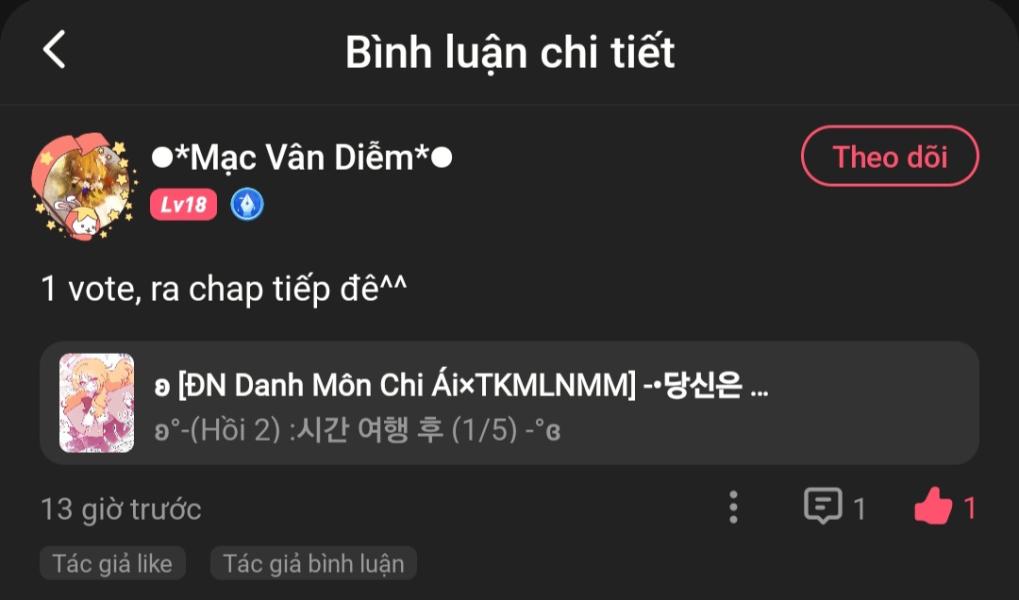The image size is (1019, 600).
Task: Tap the Lv18 level badge
Action: click(183, 205)
